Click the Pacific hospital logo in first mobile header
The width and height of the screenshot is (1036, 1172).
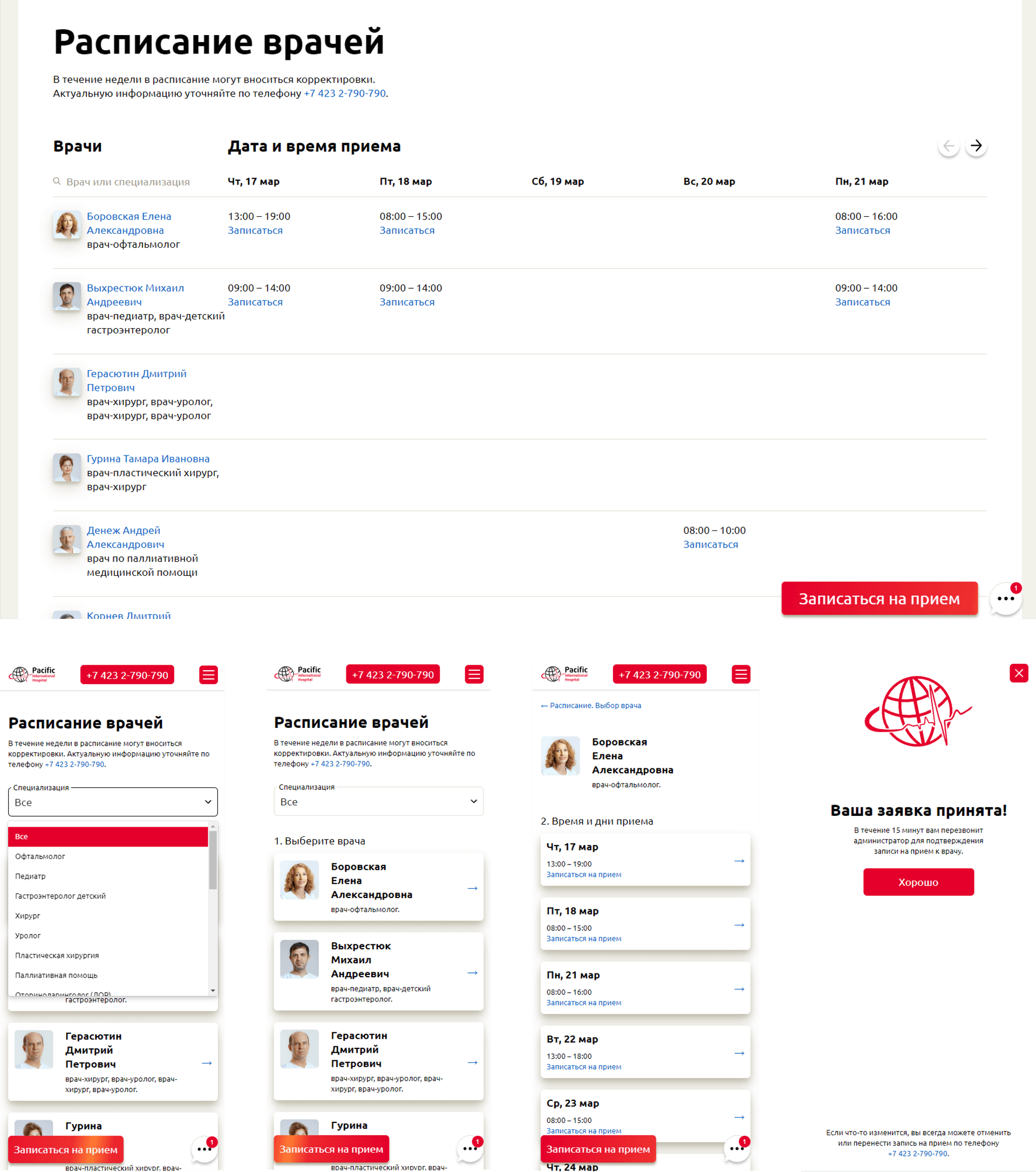pyautogui.click(x=33, y=674)
